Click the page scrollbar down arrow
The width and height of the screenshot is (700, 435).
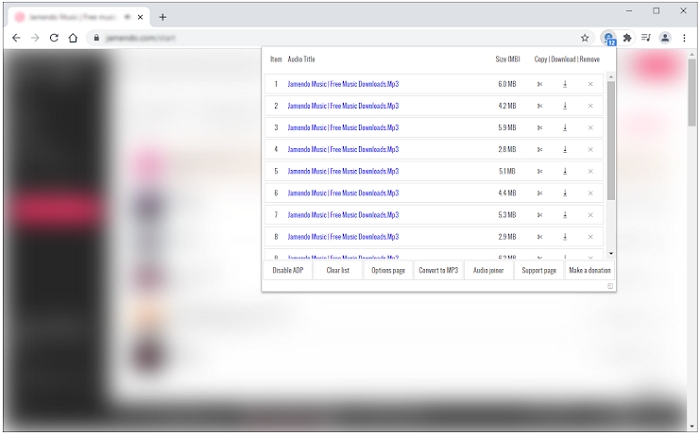point(692,427)
